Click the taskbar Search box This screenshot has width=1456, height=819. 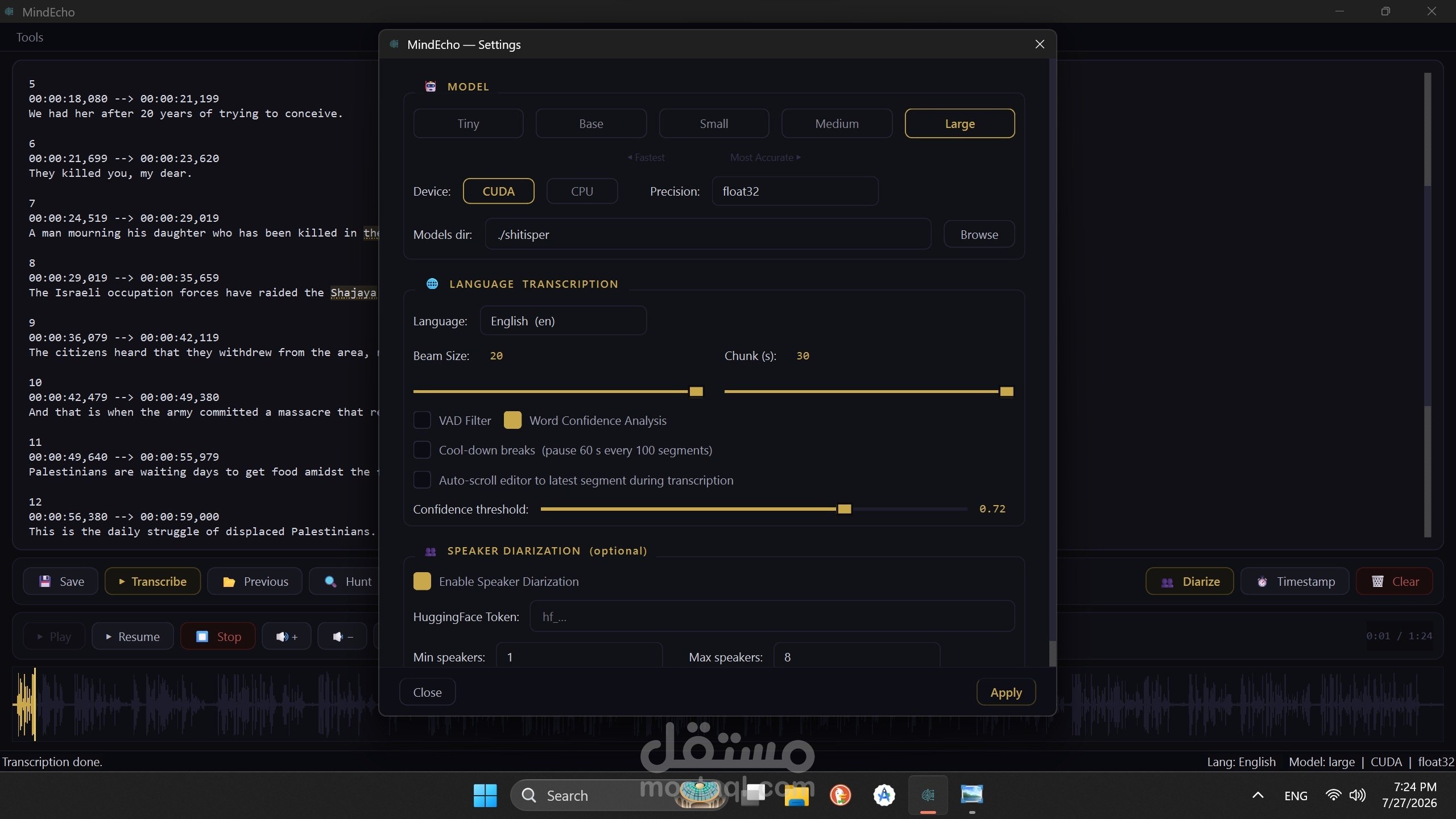619,795
